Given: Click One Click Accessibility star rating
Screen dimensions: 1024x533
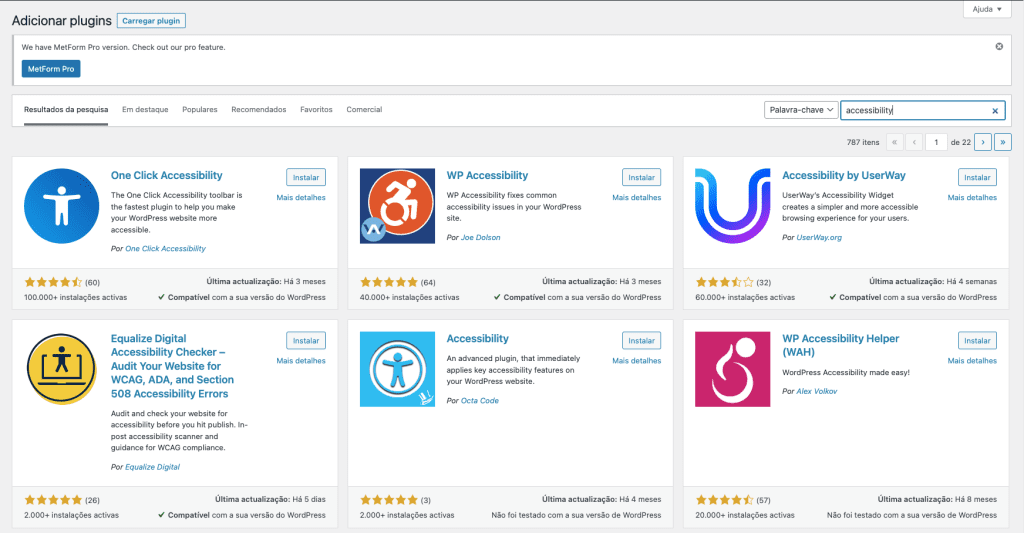Looking at the screenshot, I should click(x=53, y=282).
